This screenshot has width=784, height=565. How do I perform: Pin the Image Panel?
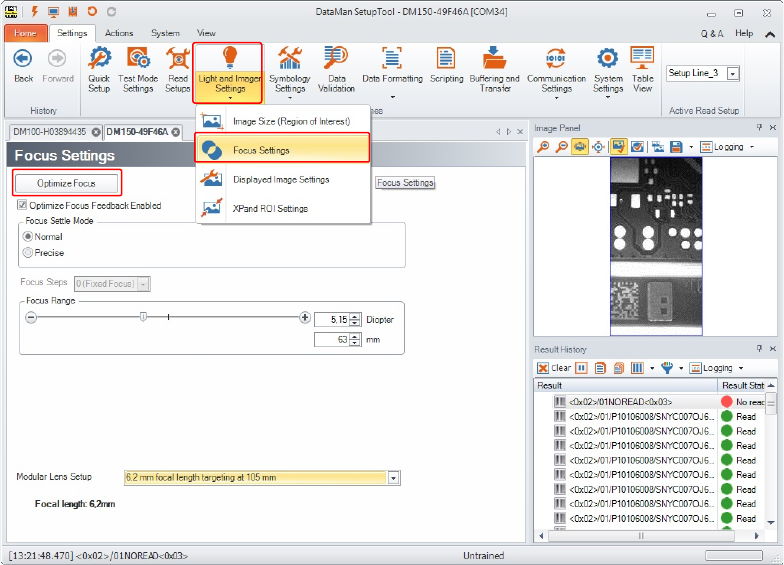(760, 128)
